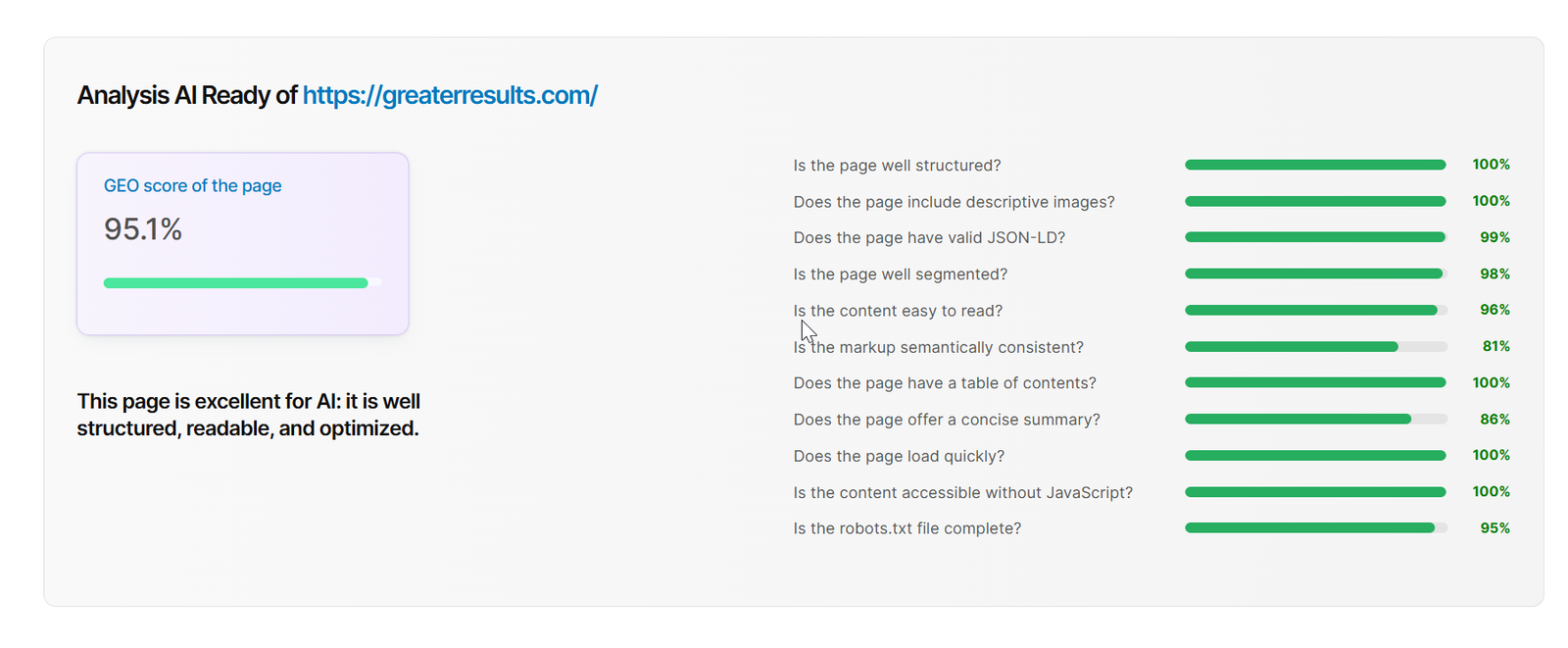Click the descriptive images progress bar
This screenshot has height=648, width=1568.
click(1315, 201)
